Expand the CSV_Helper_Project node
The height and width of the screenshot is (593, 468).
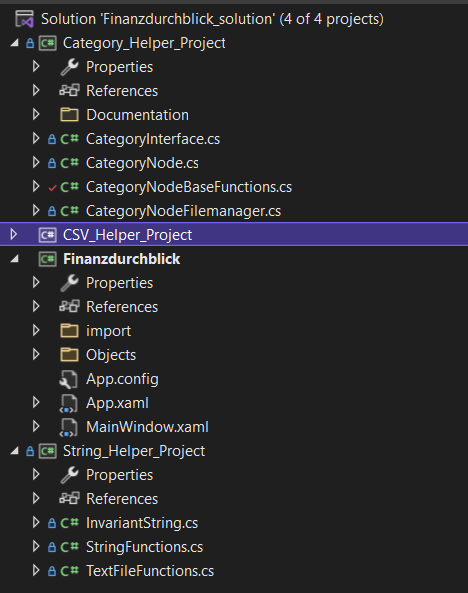coord(14,234)
